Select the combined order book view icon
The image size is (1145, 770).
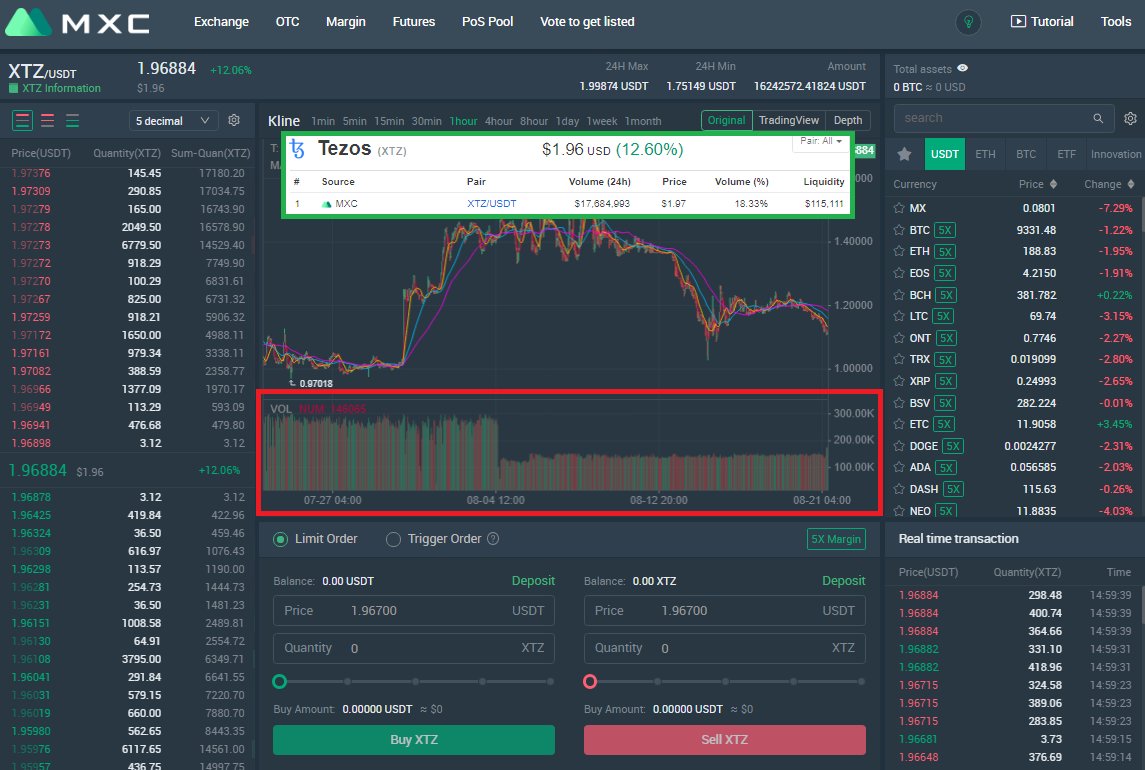coord(23,121)
